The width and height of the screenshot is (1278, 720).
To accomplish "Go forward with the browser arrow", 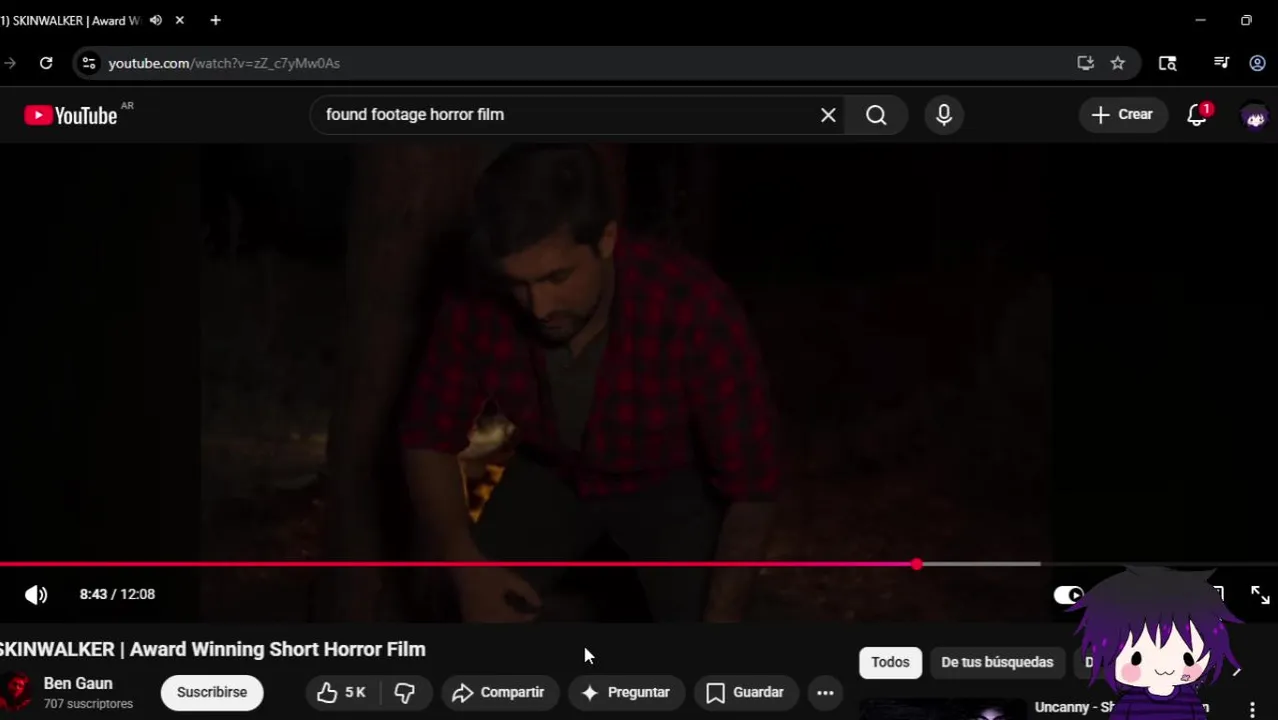I will point(10,63).
